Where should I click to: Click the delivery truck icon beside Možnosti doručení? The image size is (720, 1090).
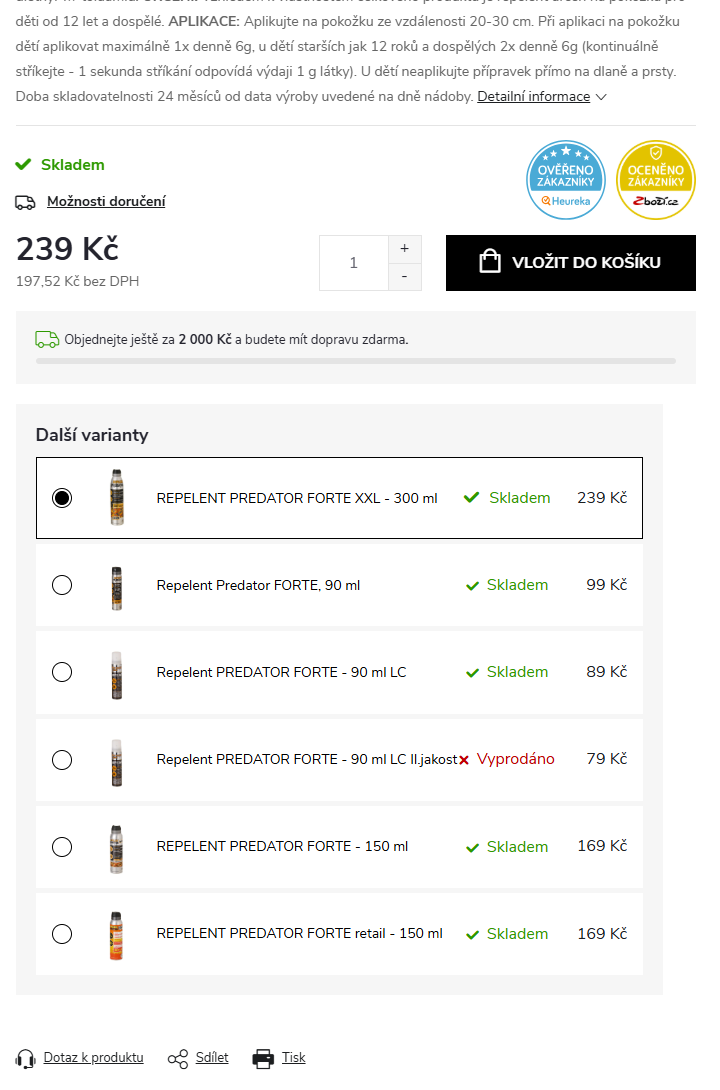(25, 202)
